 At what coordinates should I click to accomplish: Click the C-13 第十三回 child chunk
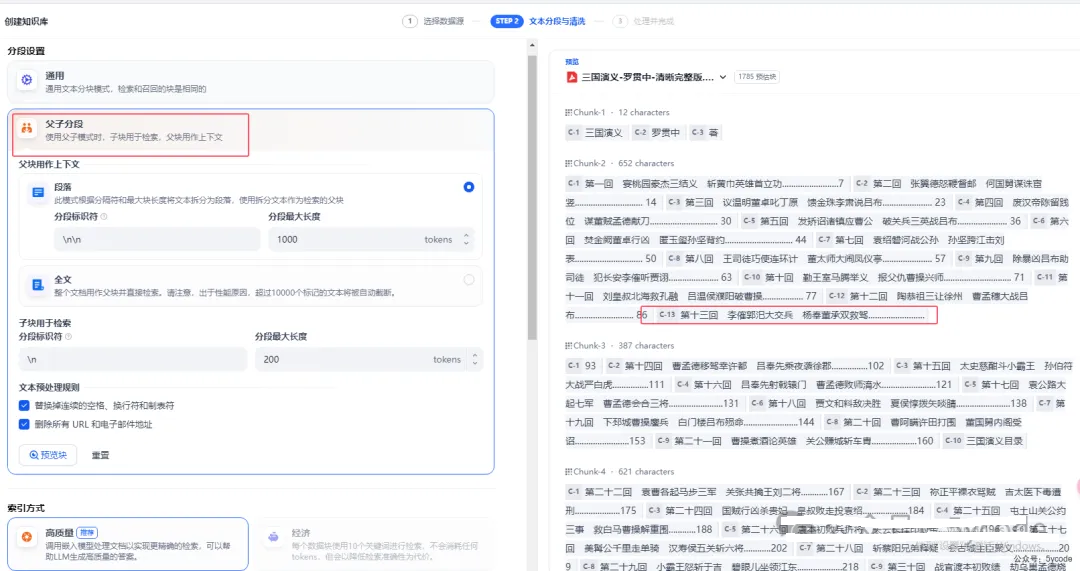pos(792,315)
